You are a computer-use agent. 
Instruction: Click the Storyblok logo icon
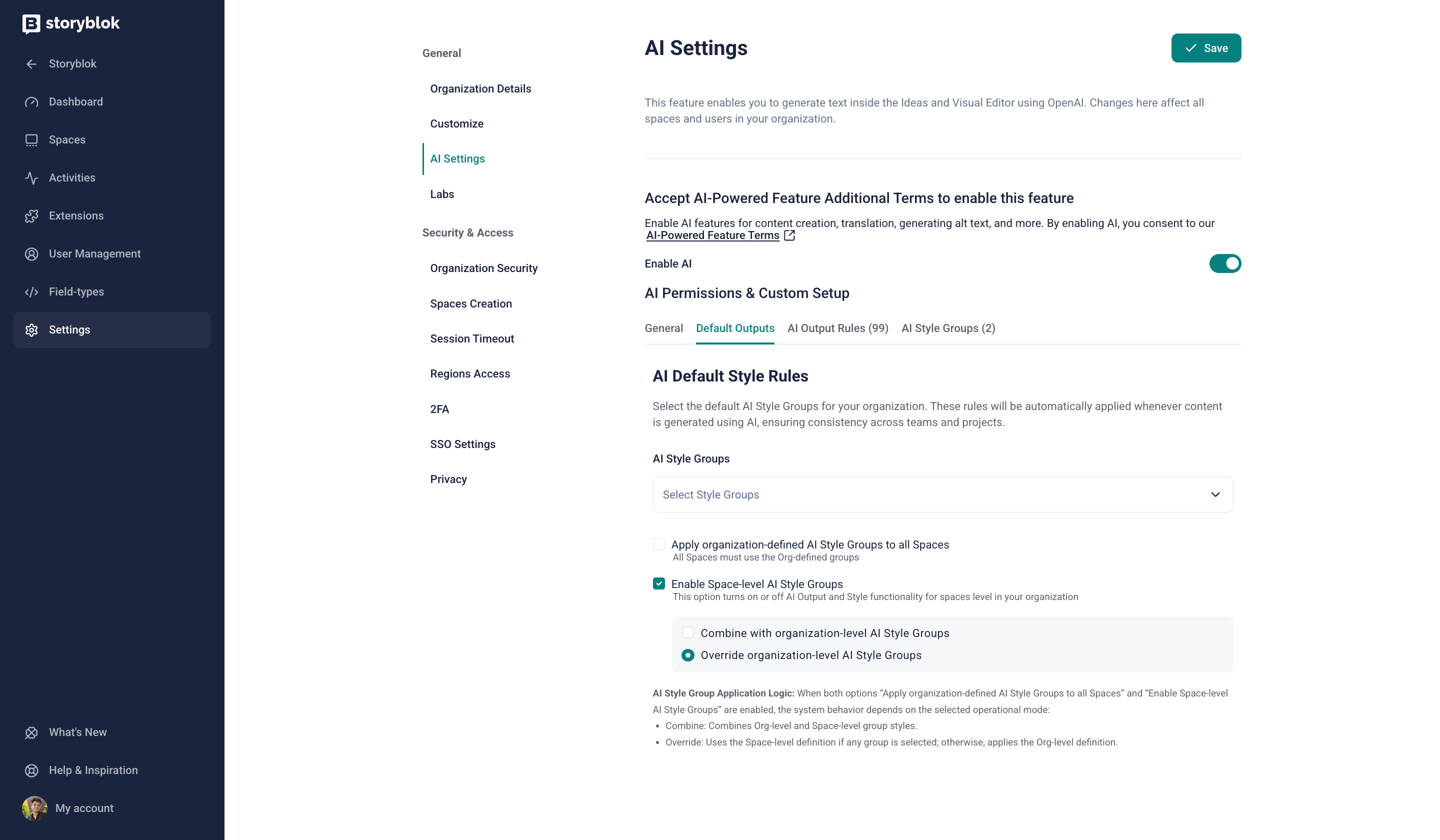tap(31, 23)
